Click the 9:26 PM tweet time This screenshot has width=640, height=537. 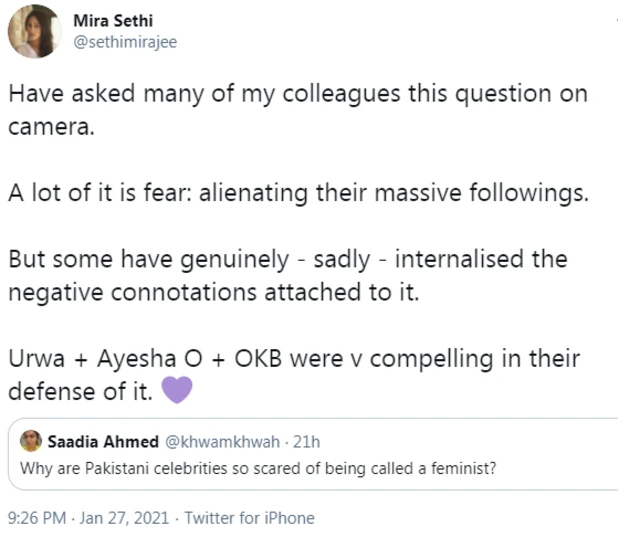[x=36, y=518]
